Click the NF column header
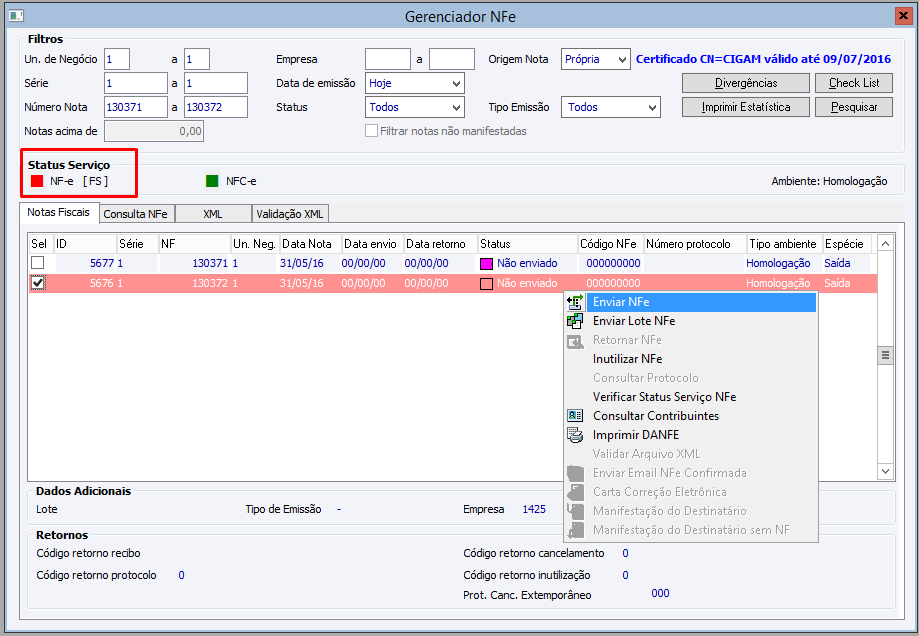The image size is (919, 636). pyautogui.click(x=195, y=244)
